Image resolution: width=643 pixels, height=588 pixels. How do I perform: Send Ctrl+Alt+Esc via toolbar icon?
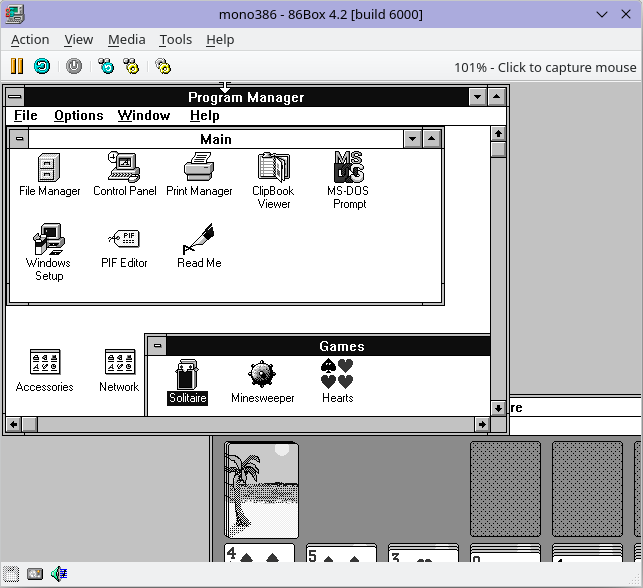(x=131, y=66)
